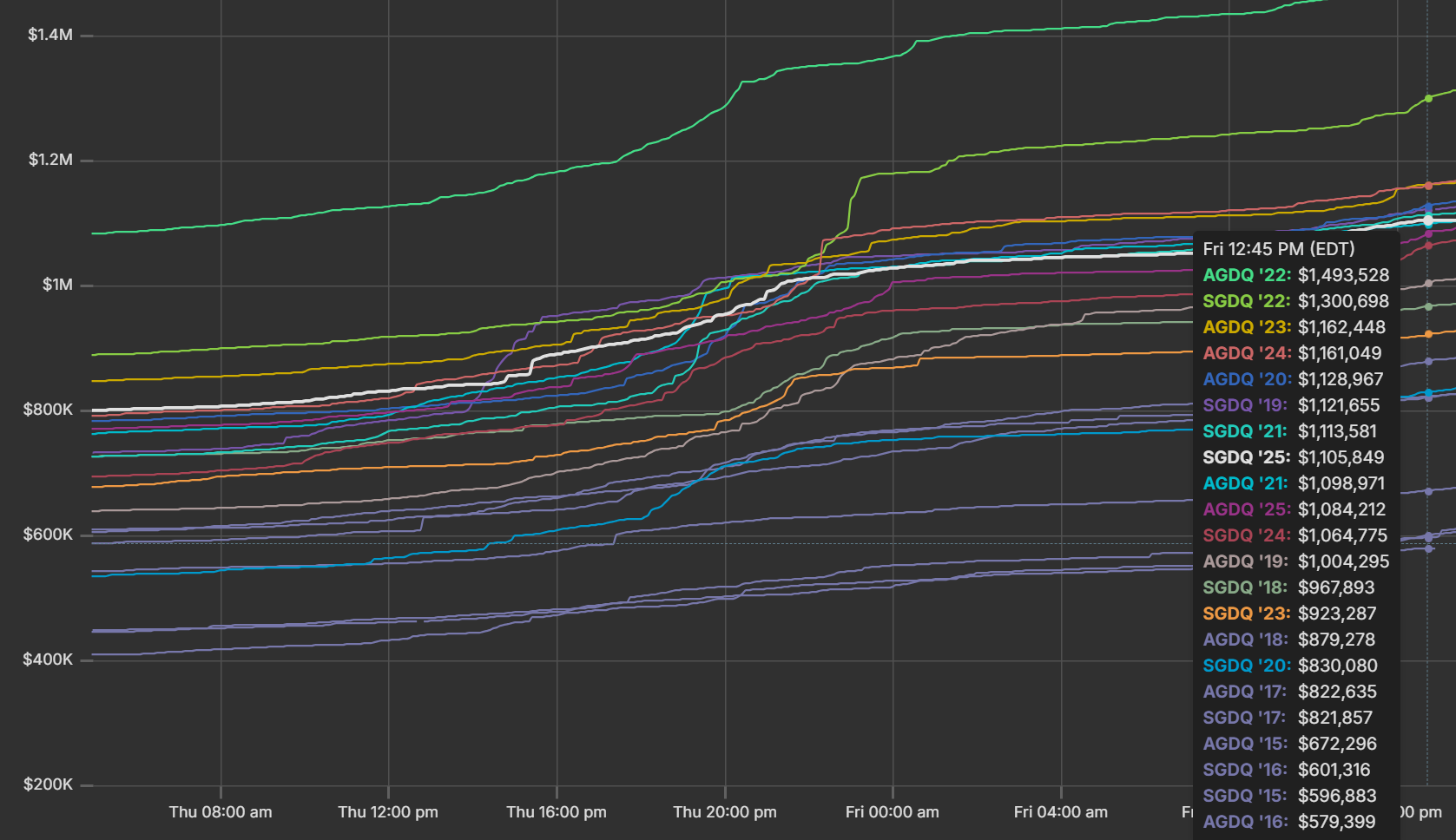Click the AGDQ '23 tooltip row
1456x840 pixels.
tap(1295, 327)
